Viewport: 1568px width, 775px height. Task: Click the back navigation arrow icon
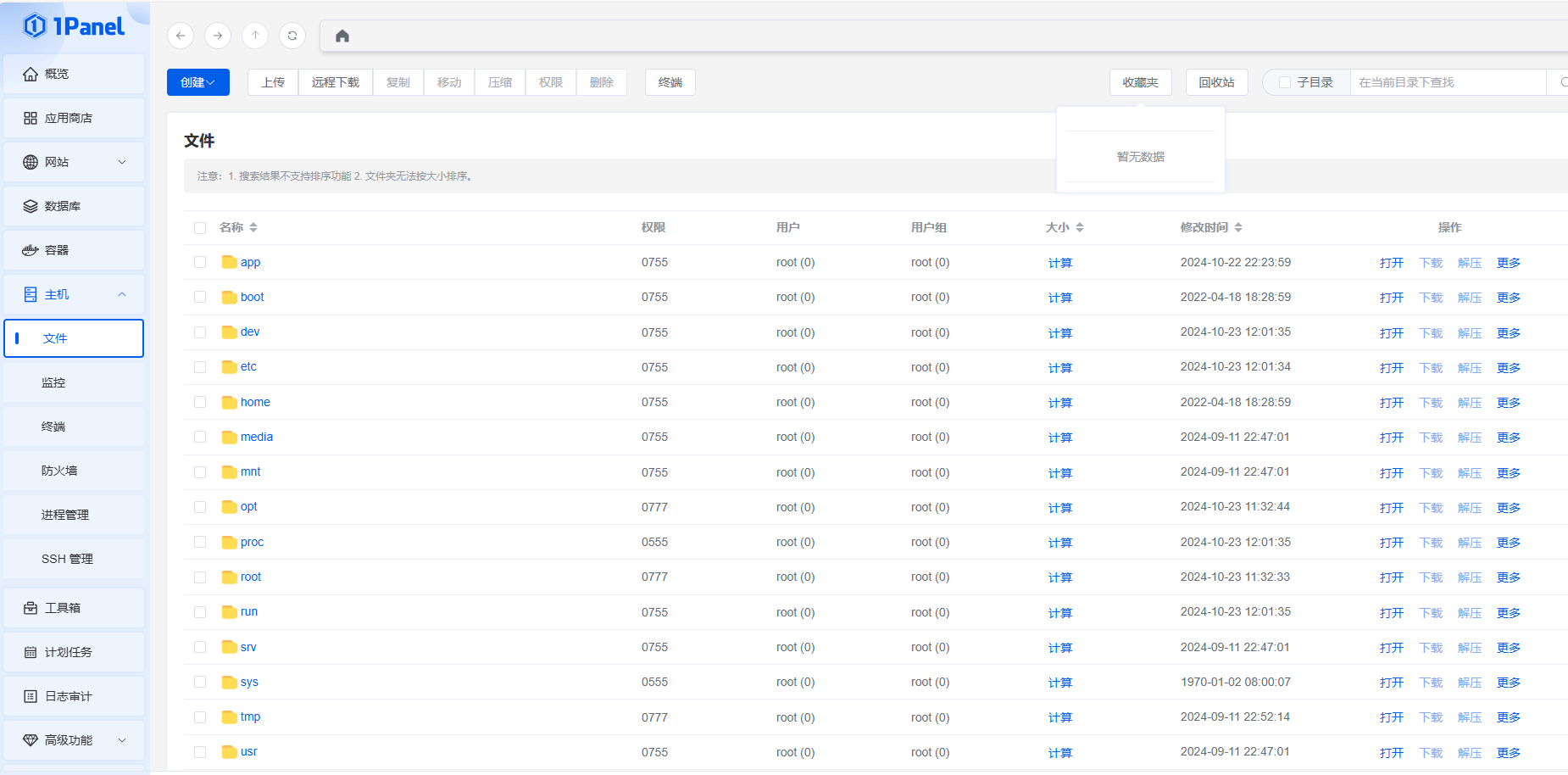[181, 36]
